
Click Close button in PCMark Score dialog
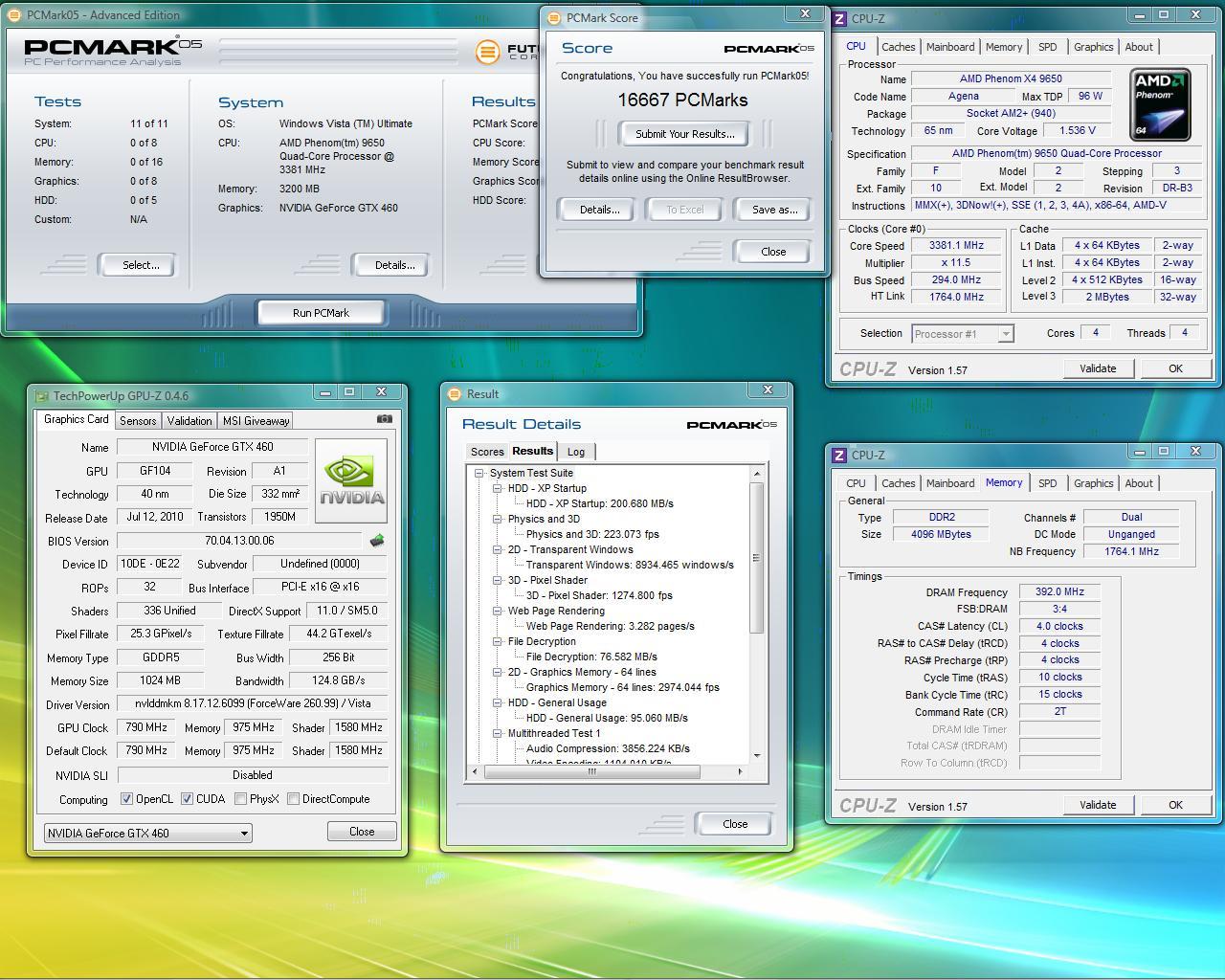click(x=773, y=252)
